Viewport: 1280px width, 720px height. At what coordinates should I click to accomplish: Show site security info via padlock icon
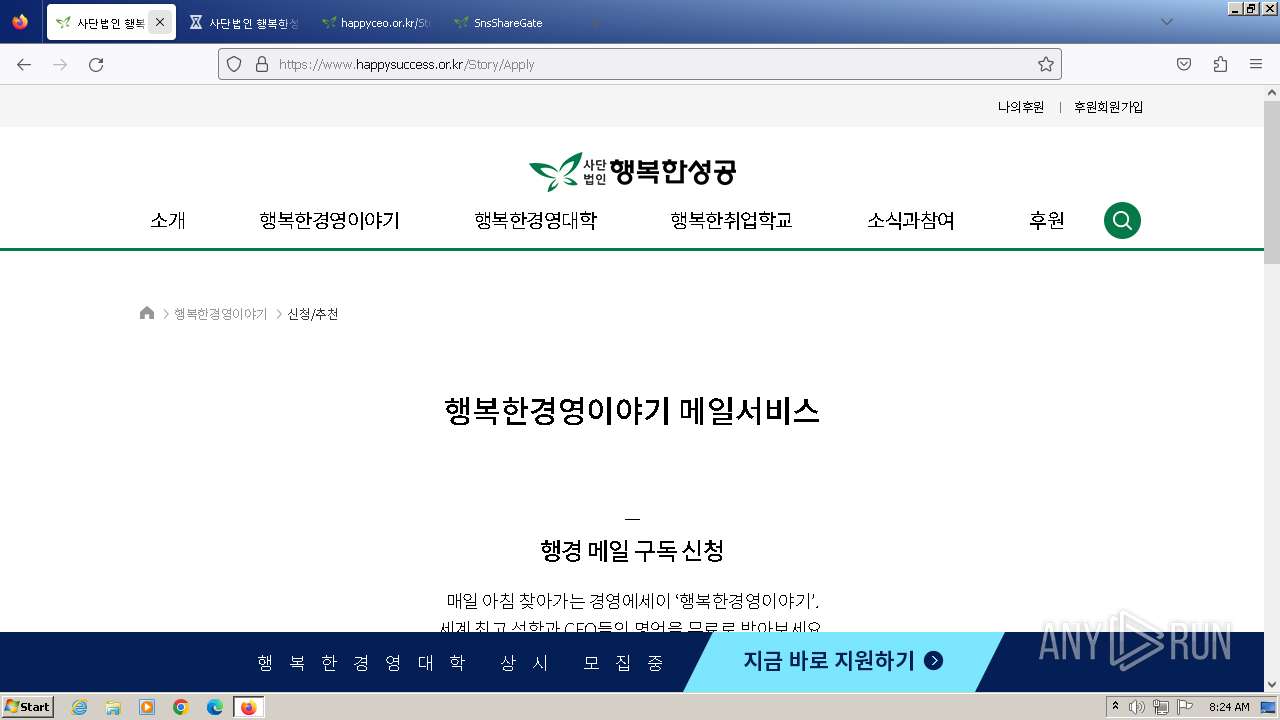pyautogui.click(x=262, y=64)
